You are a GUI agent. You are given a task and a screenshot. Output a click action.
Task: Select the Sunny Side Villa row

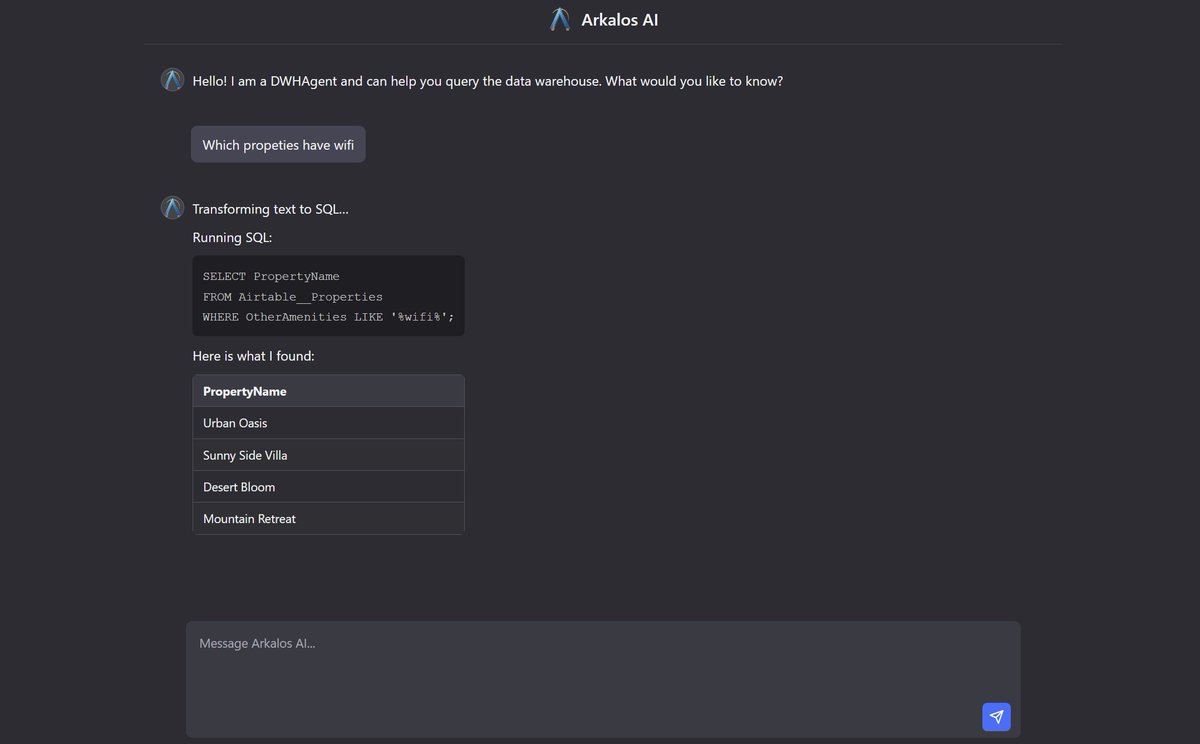328,455
